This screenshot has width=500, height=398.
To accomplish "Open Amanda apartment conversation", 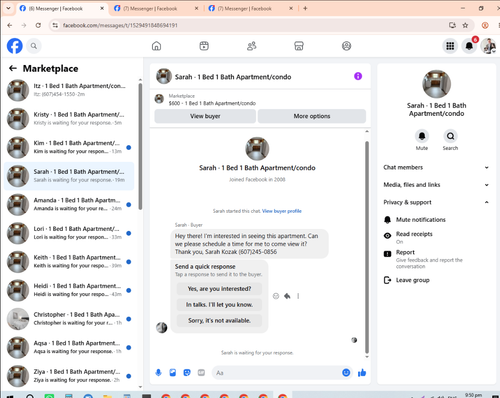I will (x=69, y=204).
